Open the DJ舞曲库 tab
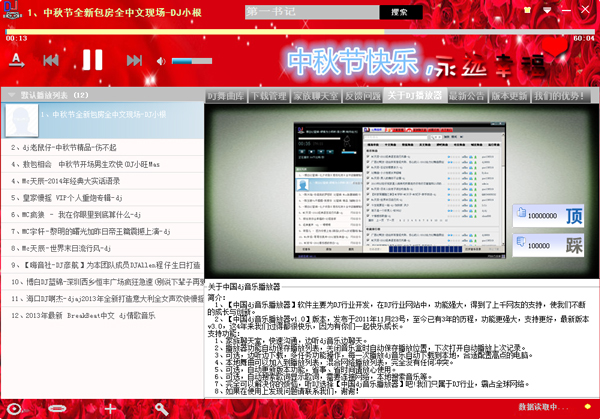This screenshot has width=600, height=419. coord(226,96)
